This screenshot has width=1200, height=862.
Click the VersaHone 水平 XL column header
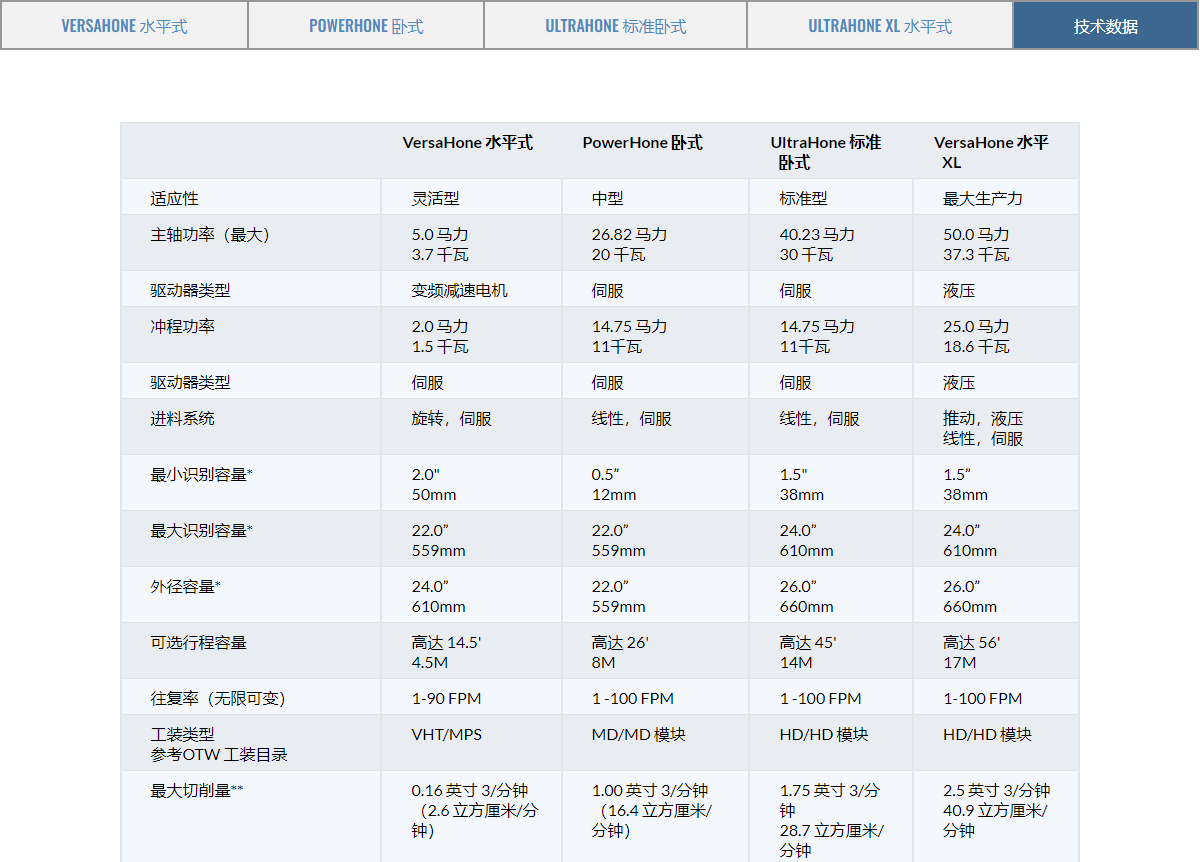coord(991,152)
